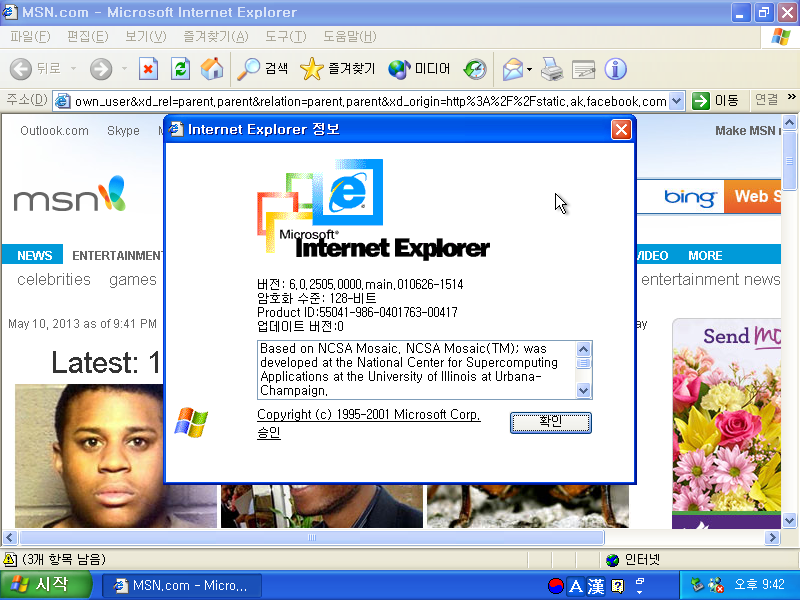Screen dimensions: 800x600
Task: Click the Edit page toolbar icon
Action: [583, 68]
